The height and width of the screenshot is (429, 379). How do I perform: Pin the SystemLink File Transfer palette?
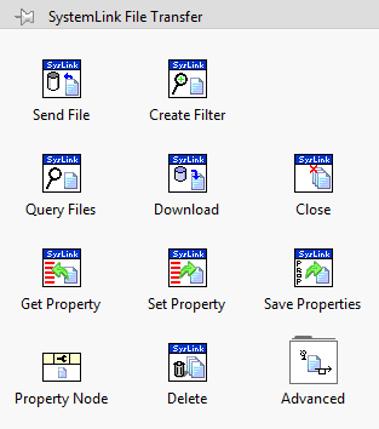click(x=25, y=17)
